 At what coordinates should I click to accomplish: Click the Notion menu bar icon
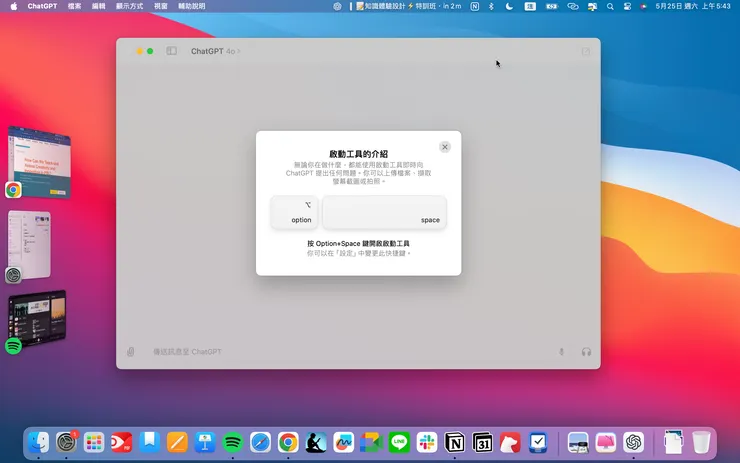pos(474,6)
